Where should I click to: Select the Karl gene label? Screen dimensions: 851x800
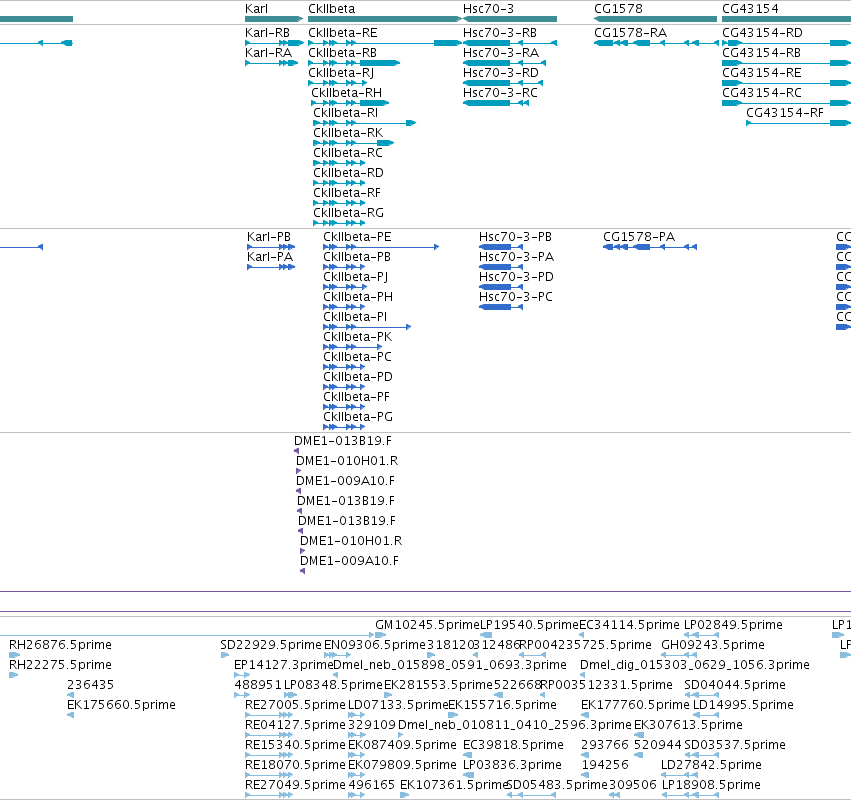point(256,9)
